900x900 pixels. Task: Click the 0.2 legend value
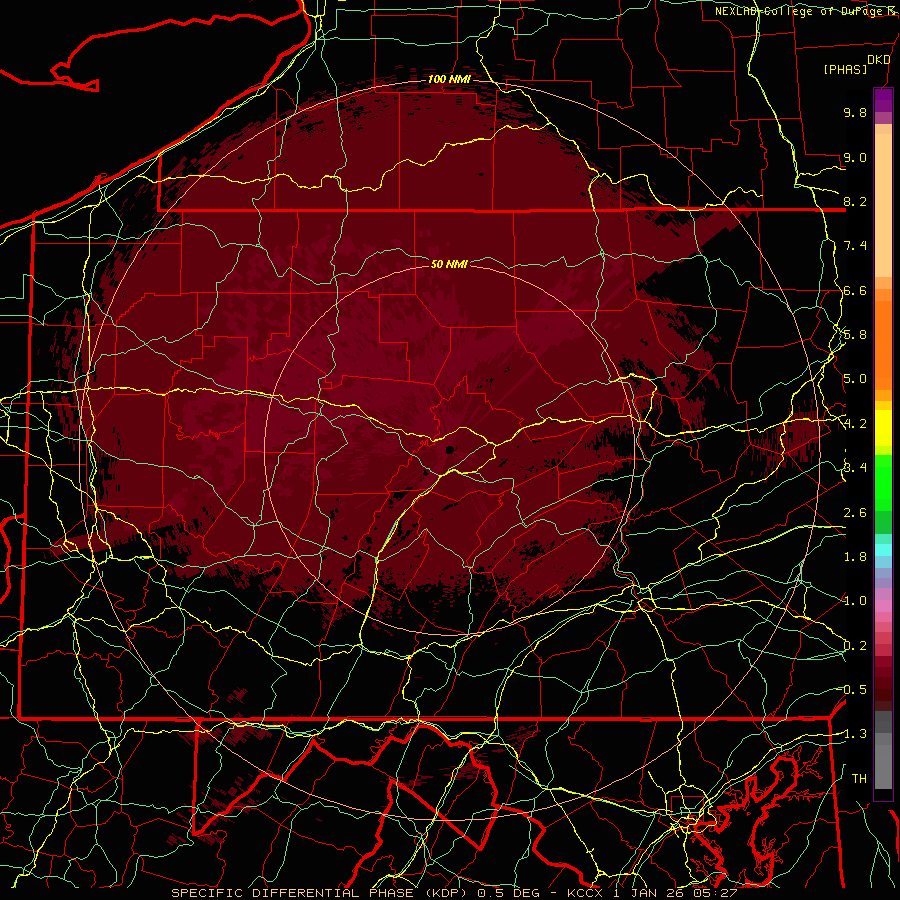[x=855, y=646]
